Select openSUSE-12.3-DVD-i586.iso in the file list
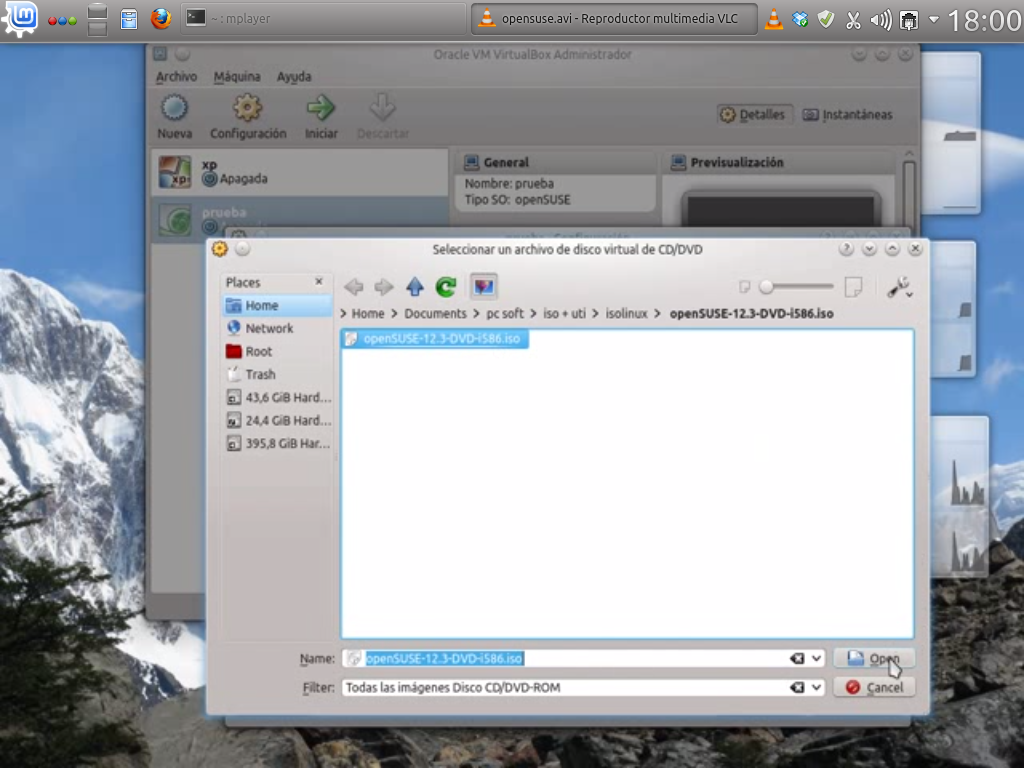The width and height of the screenshot is (1024, 768). [x=435, y=338]
